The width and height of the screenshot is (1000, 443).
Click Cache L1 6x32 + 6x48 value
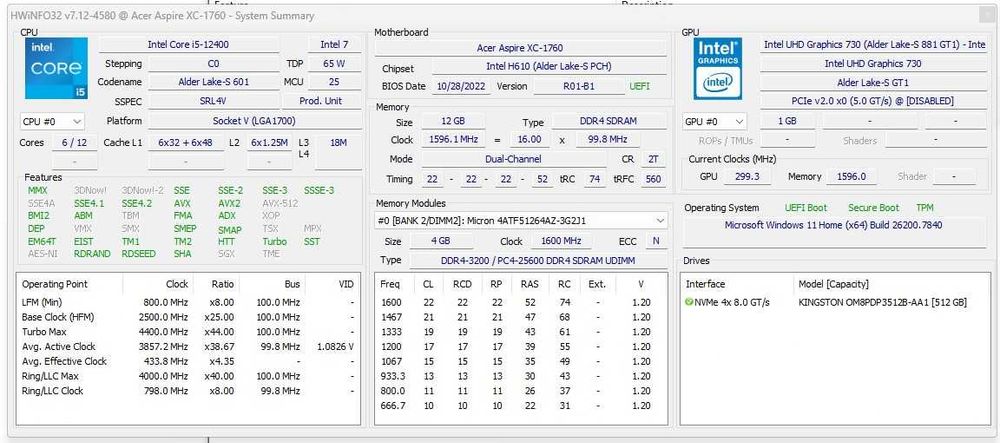pos(186,143)
